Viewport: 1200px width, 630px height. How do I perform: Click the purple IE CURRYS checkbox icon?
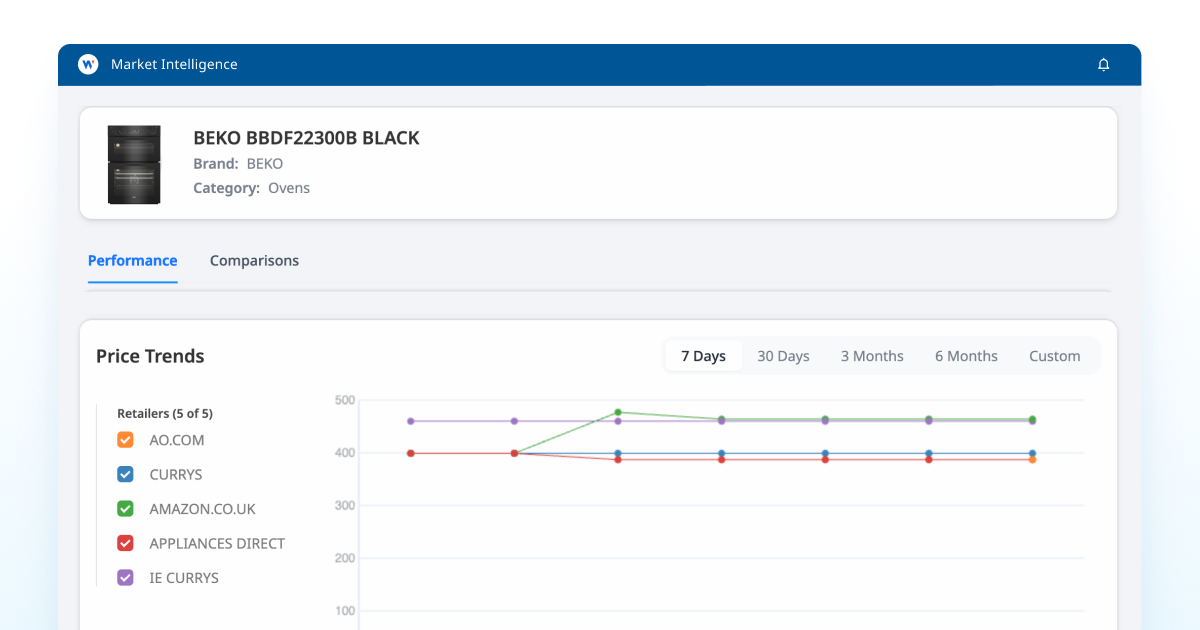[x=124, y=577]
